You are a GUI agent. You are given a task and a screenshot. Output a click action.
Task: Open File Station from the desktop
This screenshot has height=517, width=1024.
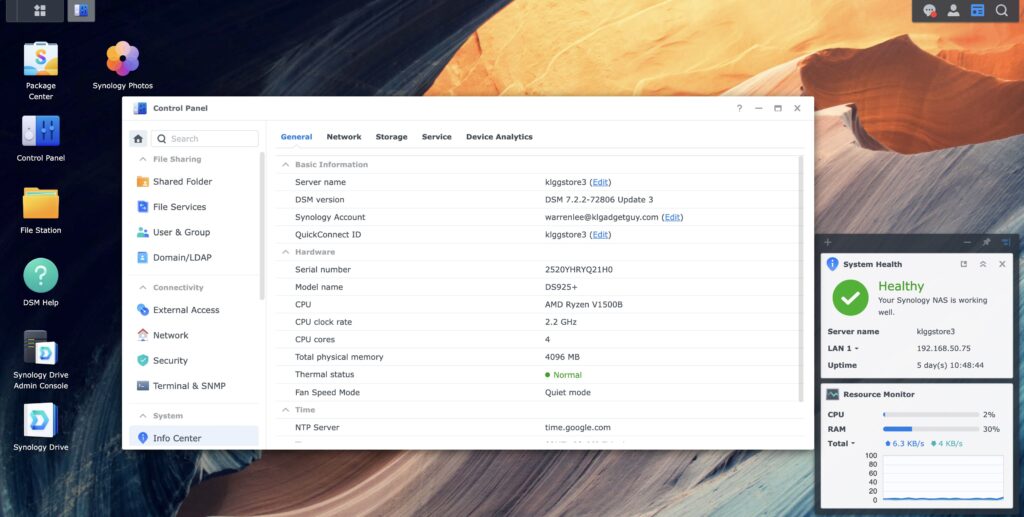click(x=40, y=204)
